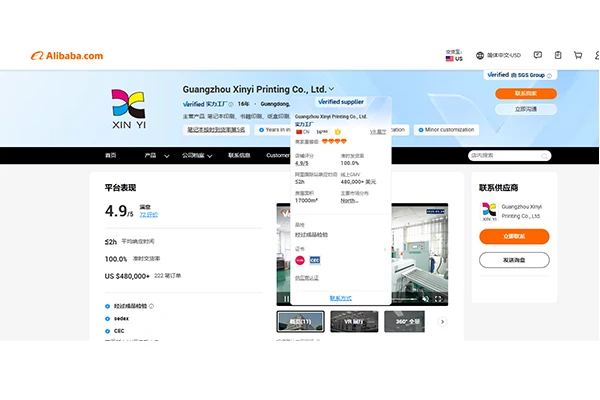Click info icon beside 经过成品检验 item

click(x=152, y=306)
